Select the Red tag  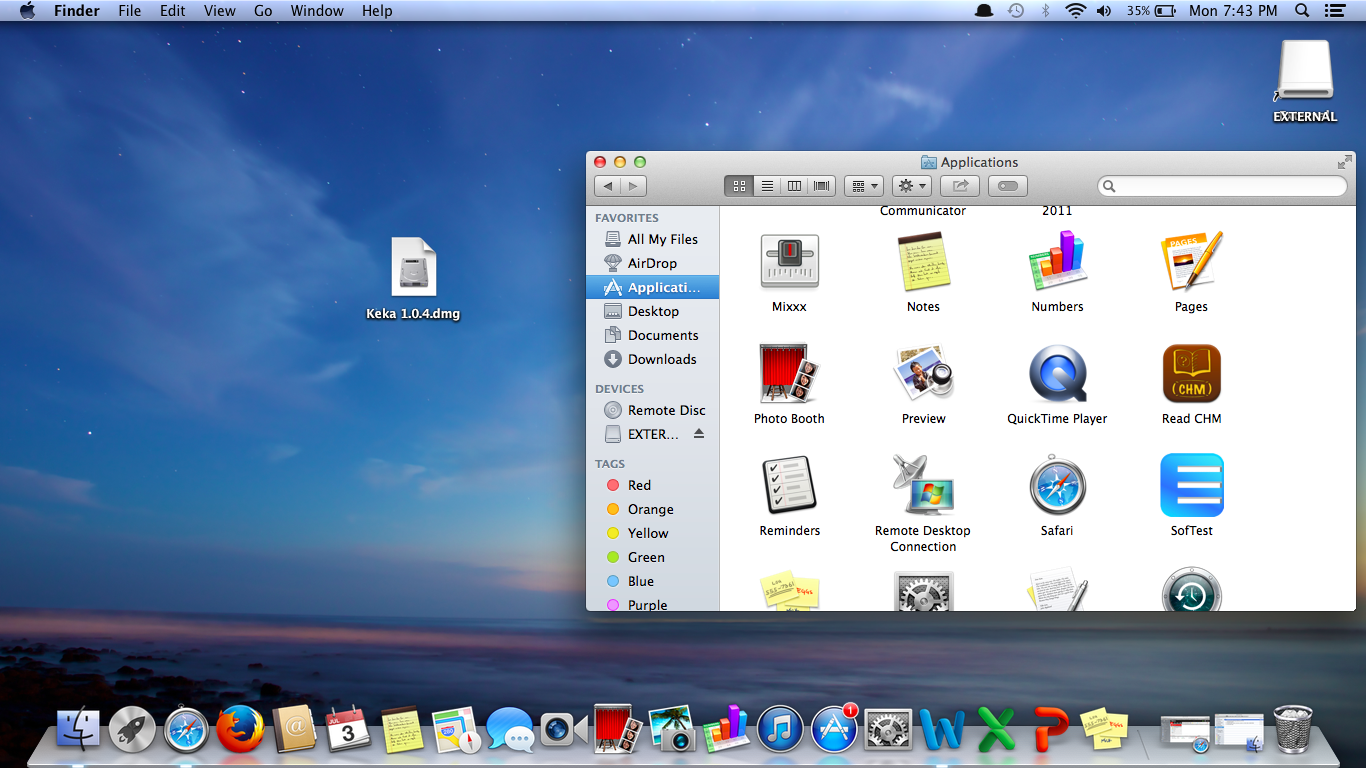652,485
